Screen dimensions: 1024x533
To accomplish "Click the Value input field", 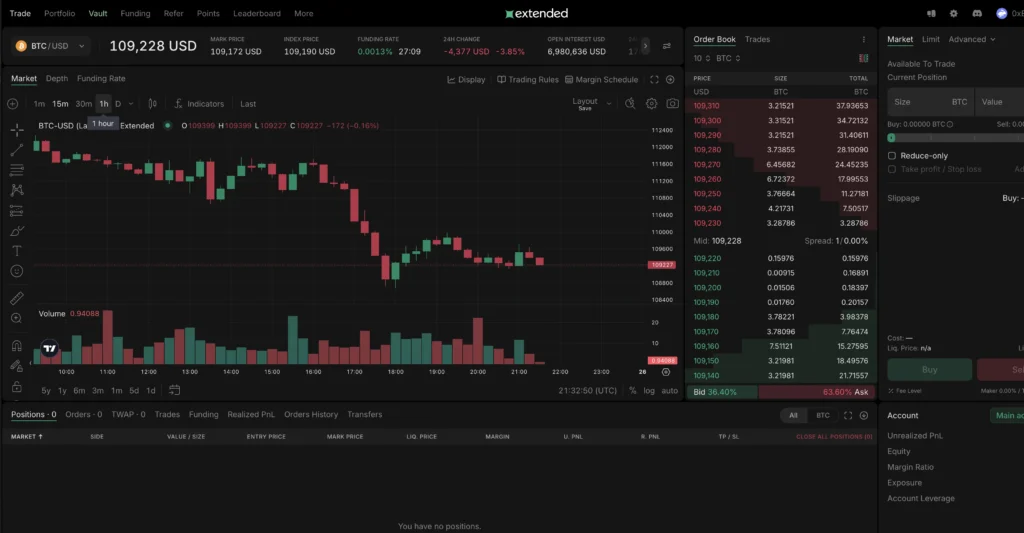I will click(999, 102).
